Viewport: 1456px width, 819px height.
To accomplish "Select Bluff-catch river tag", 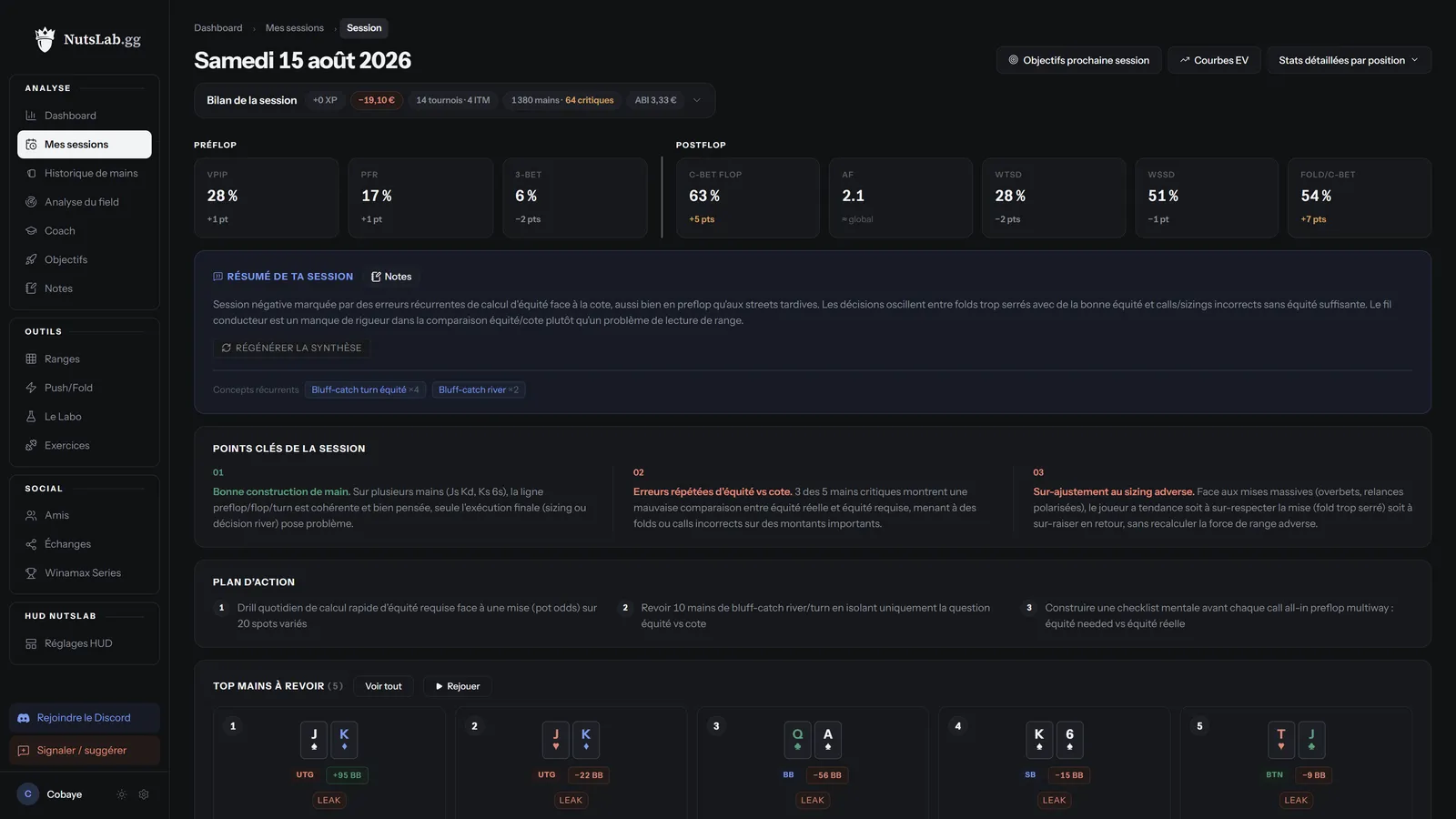I will [x=479, y=389].
